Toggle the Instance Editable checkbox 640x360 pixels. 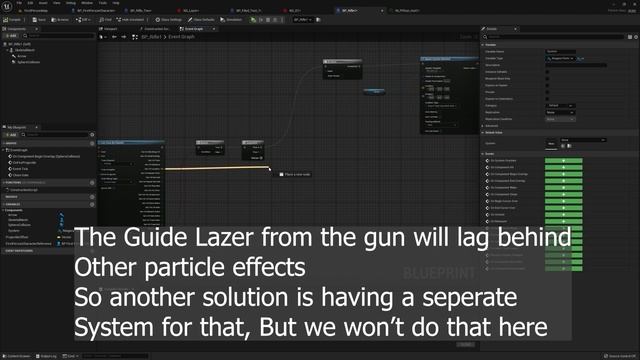tap(547, 72)
